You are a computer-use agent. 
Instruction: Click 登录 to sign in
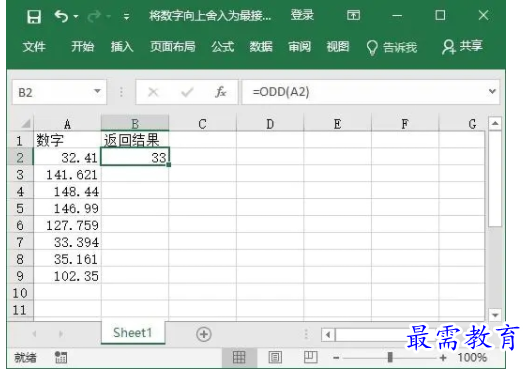(302, 15)
